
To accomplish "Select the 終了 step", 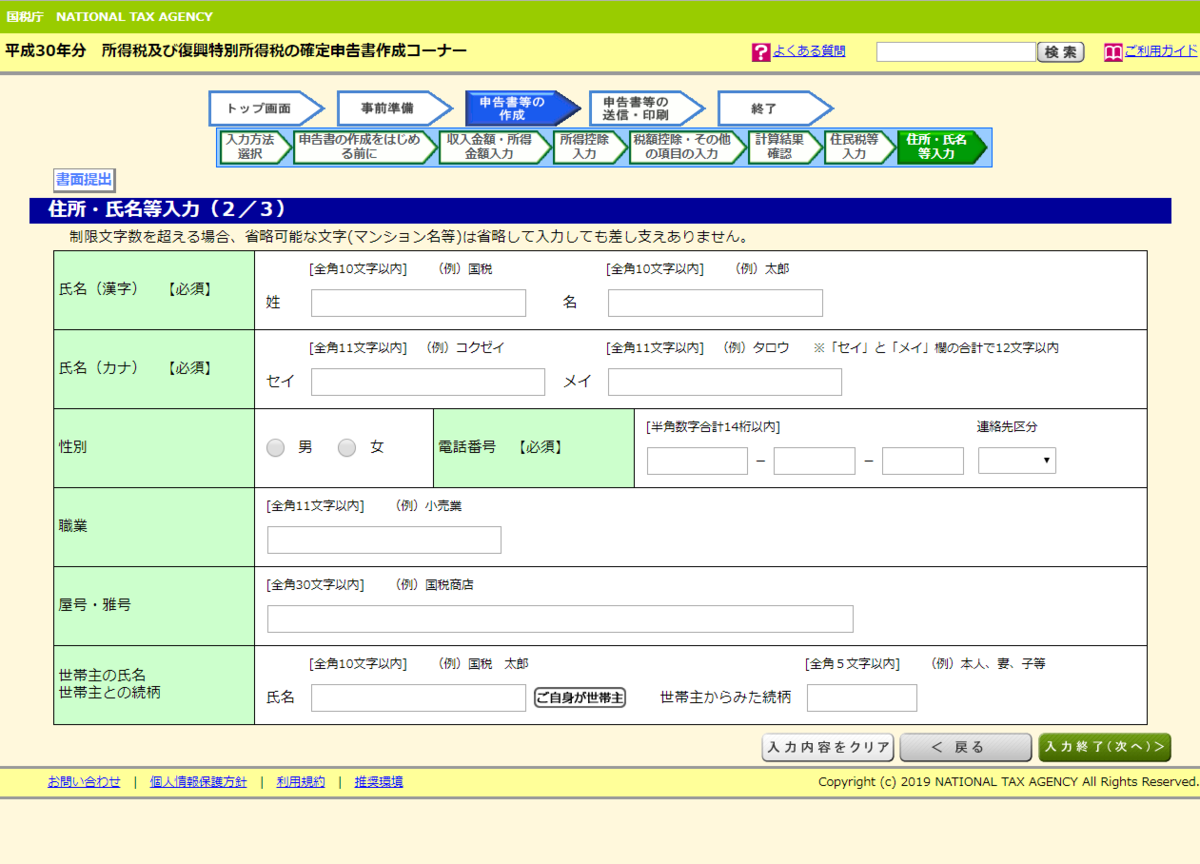I will [x=773, y=108].
